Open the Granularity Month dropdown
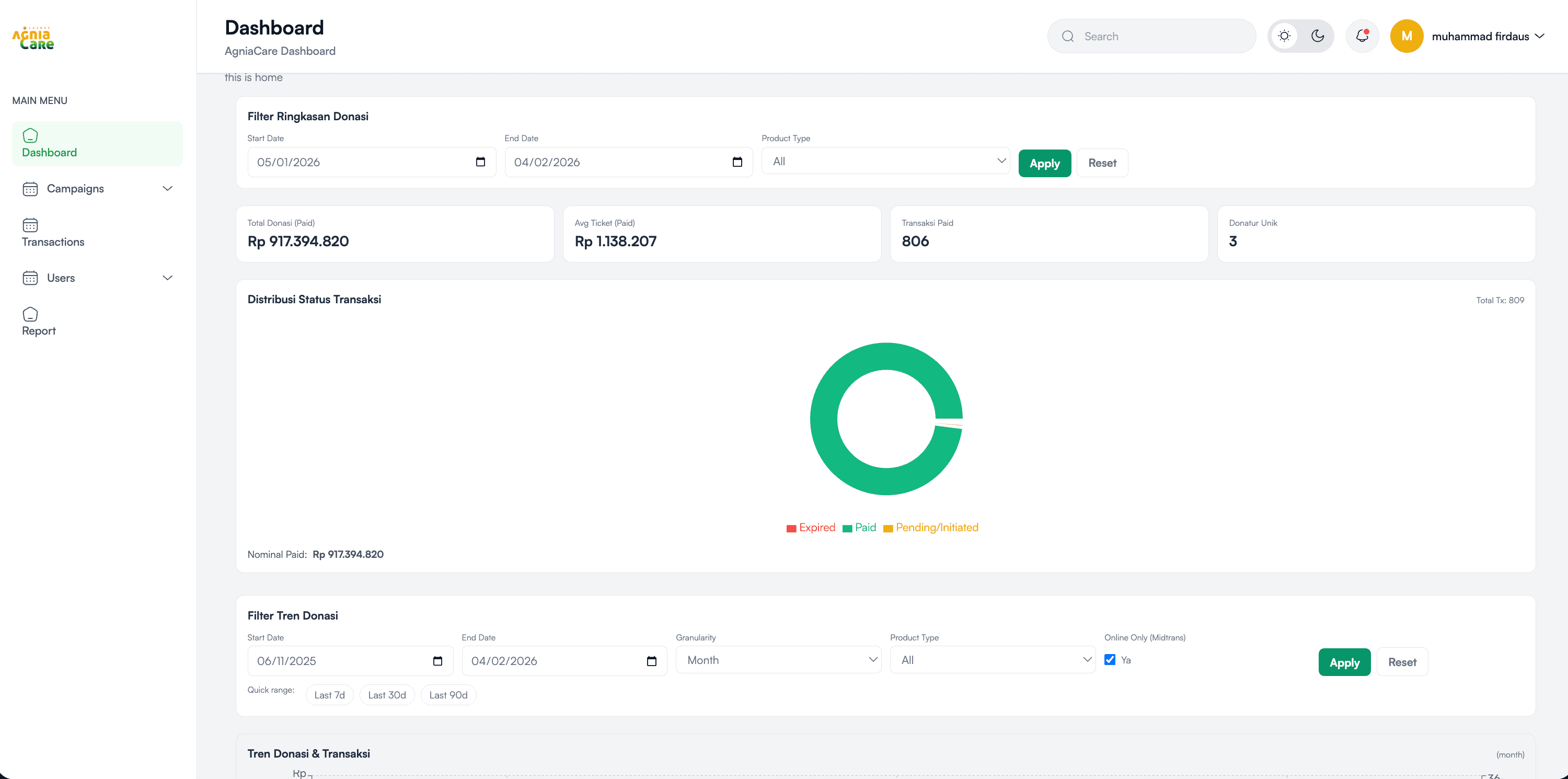The width and height of the screenshot is (1568, 779). coord(778,660)
